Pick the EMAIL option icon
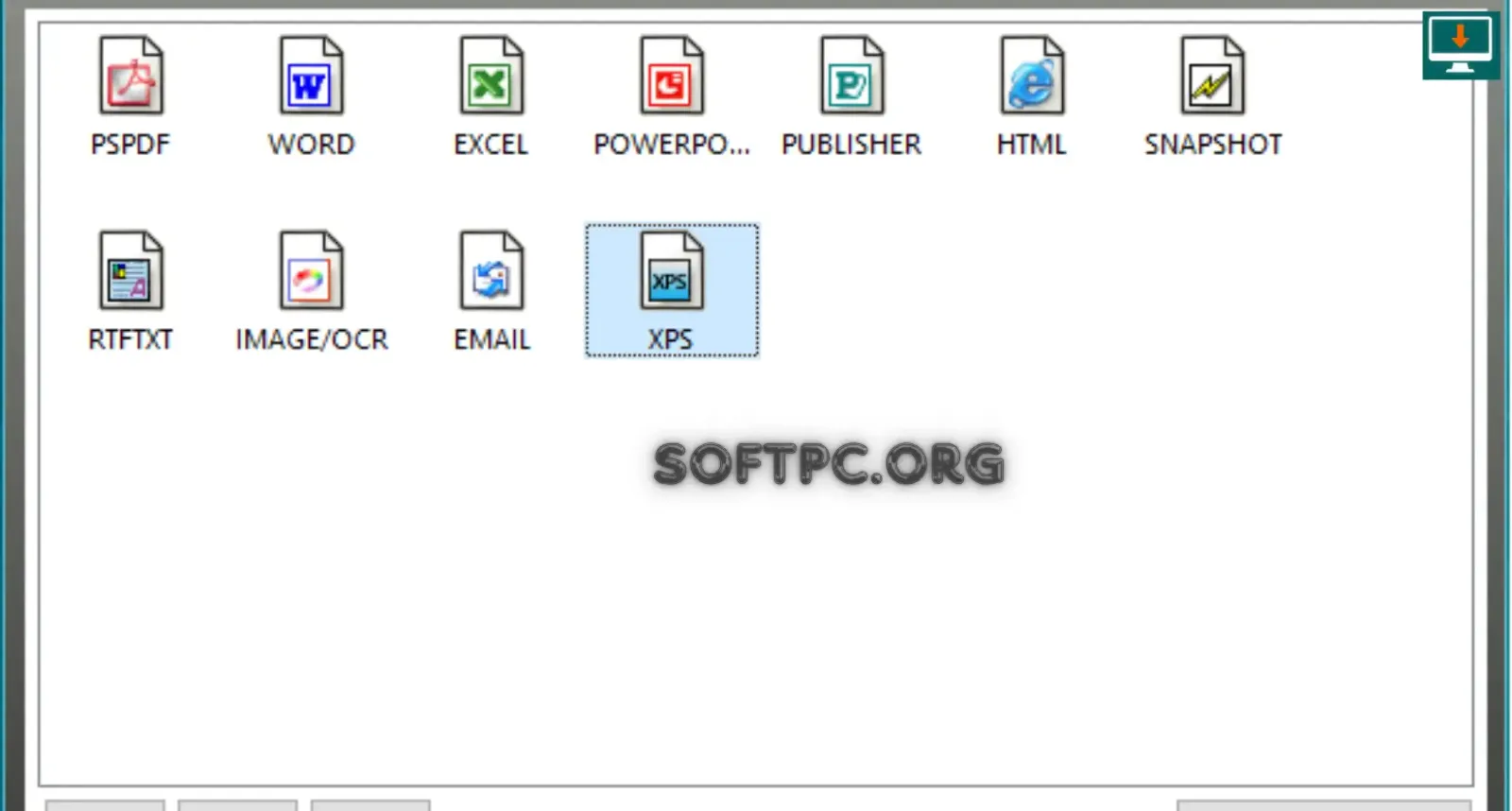The image size is (1512, 811). pyautogui.click(x=491, y=271)
